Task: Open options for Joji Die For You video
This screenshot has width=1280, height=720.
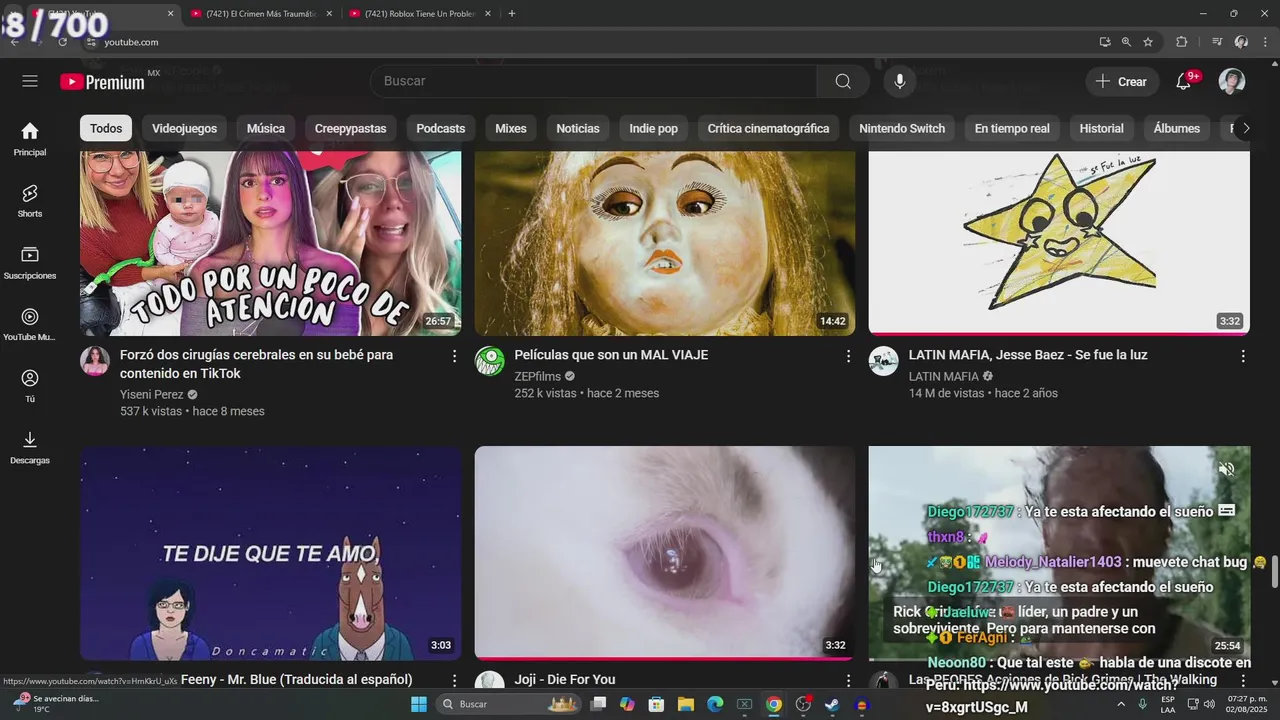Action: (848, 680)
